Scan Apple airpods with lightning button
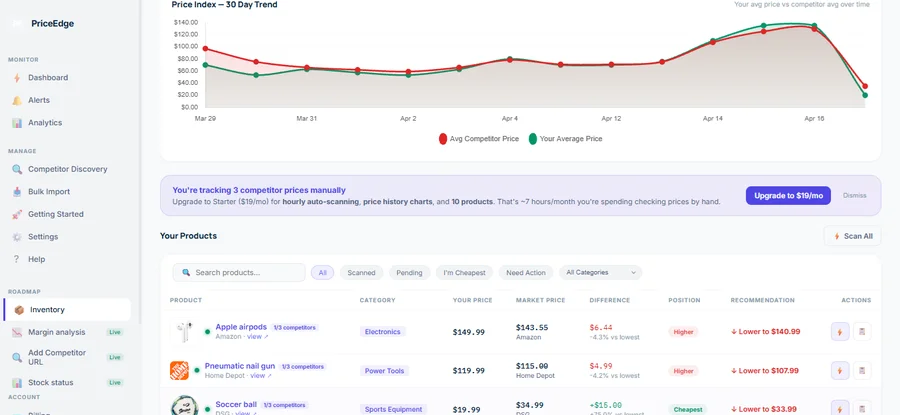This screenshot has height=415, width=900. pos(840,332)
